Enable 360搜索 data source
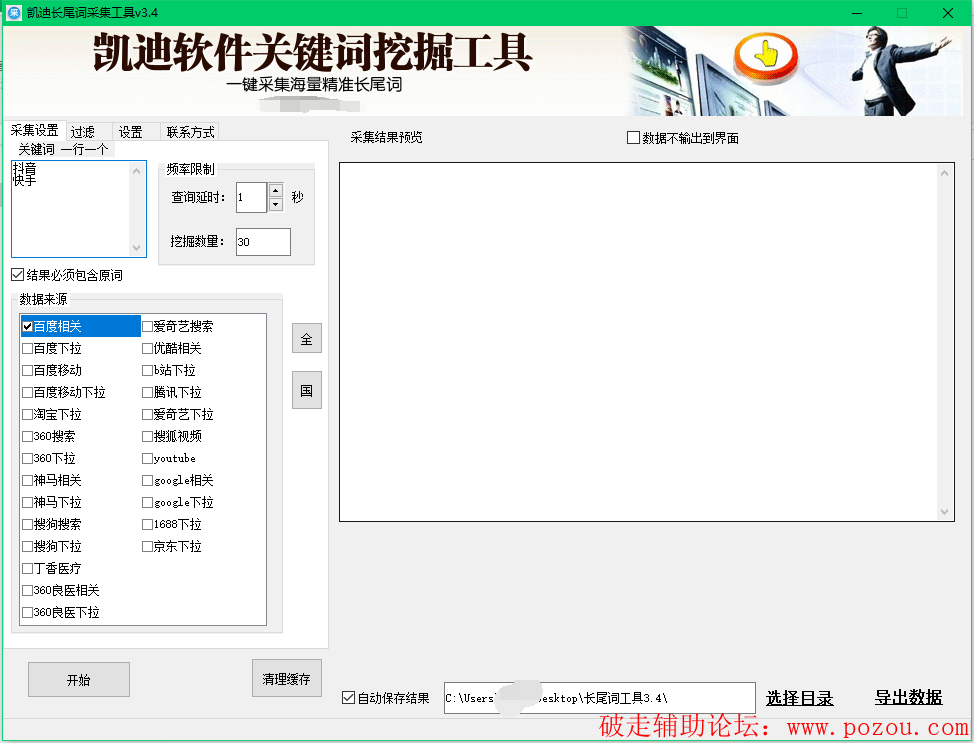This screenshot has width=974, height=743. click(27, 436)
